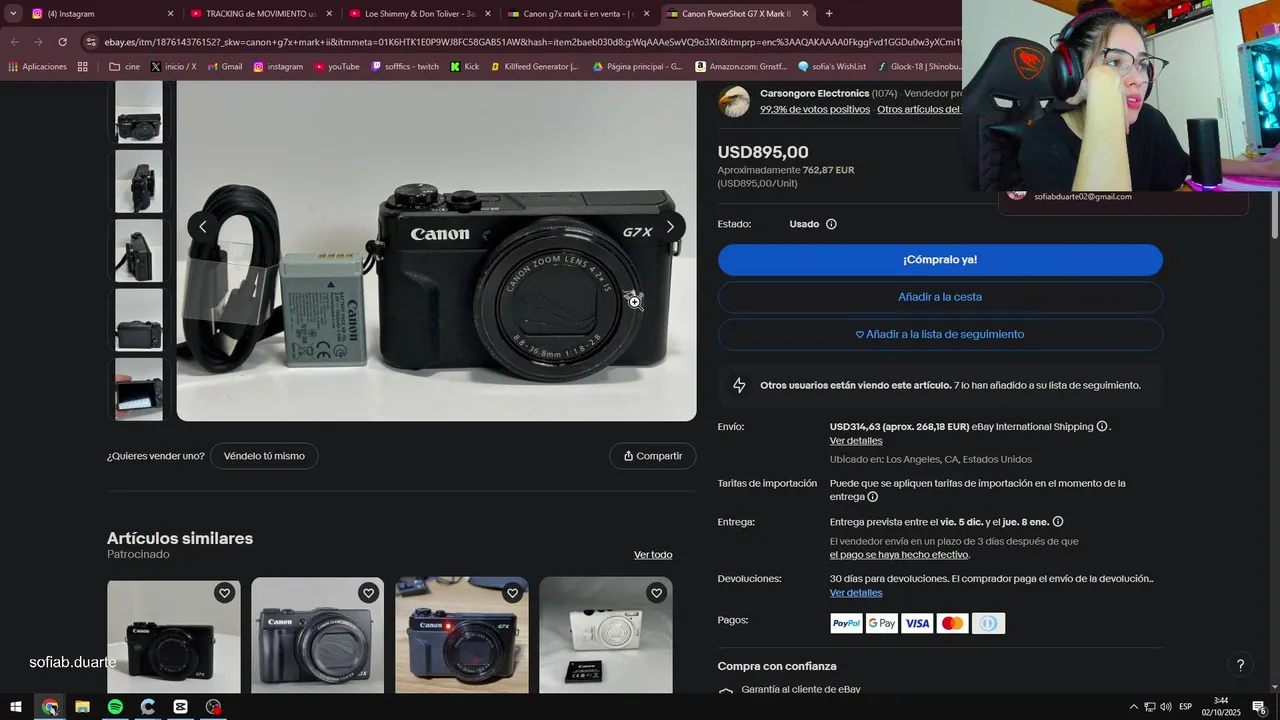
Task: Favorite the first similar Canon camera card
Action: click(224, 593)
